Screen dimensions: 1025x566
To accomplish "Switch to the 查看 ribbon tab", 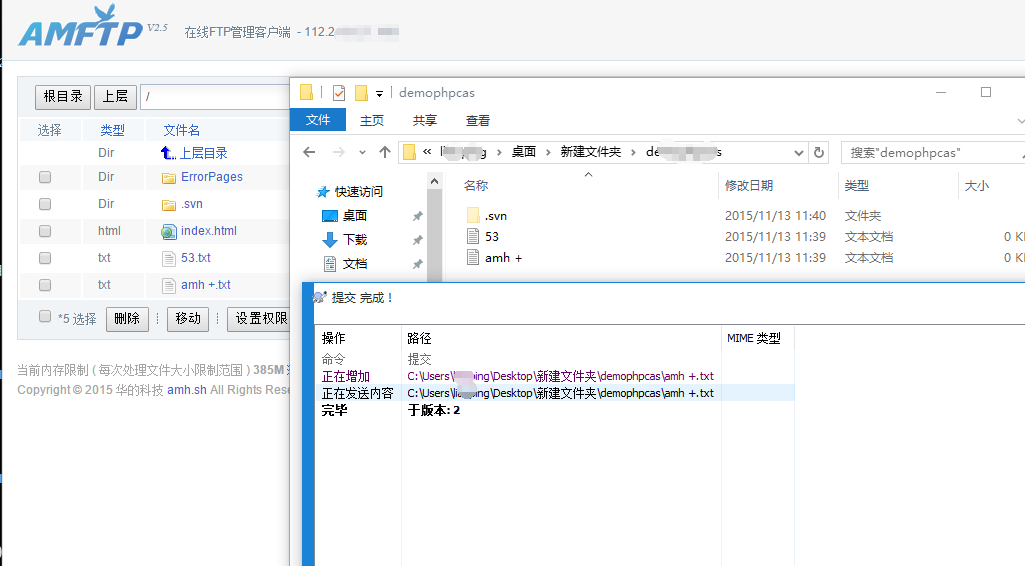I will (x=478, y=120).
